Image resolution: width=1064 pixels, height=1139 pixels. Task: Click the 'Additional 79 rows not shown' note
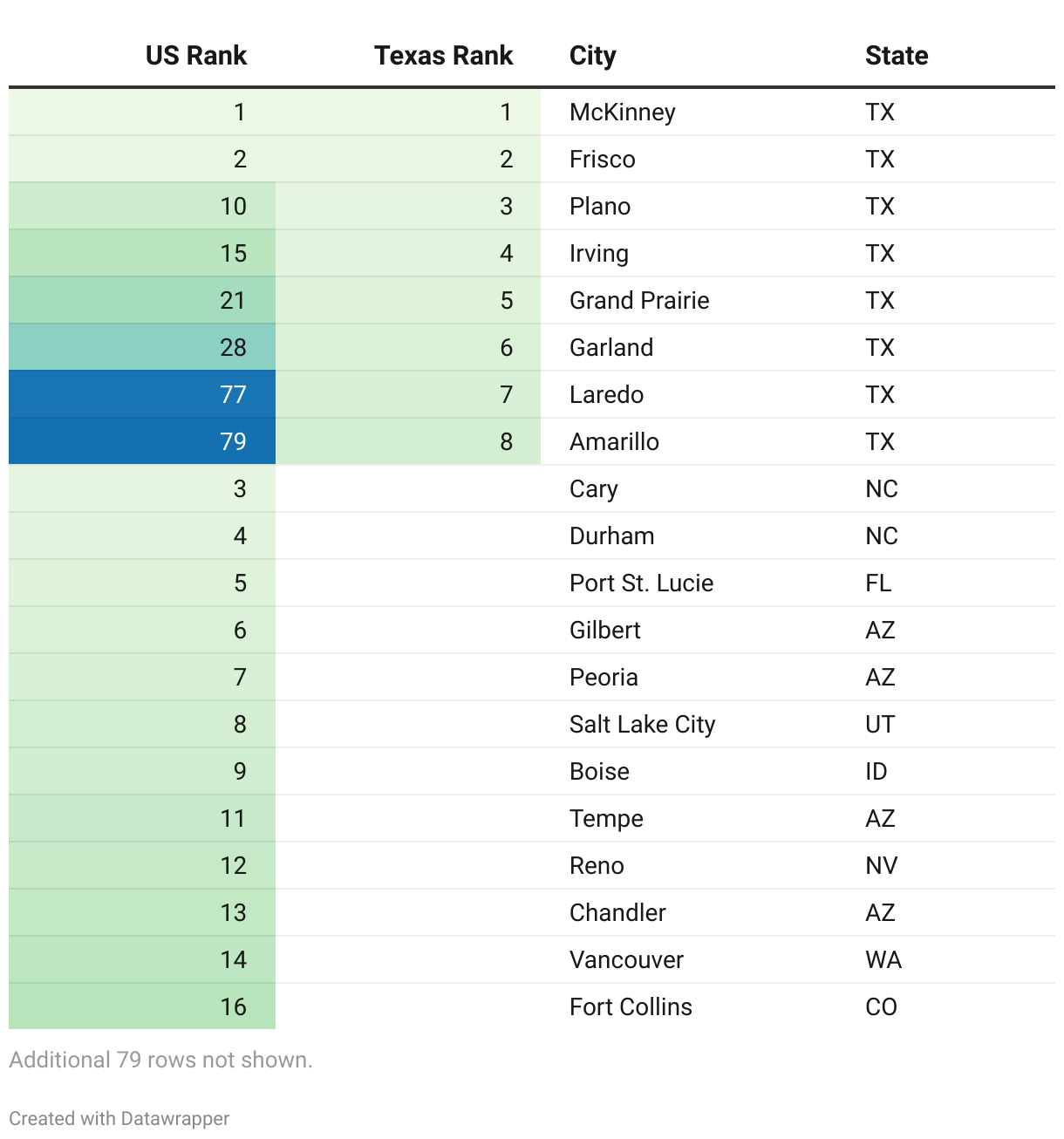click(x=160, y=1060)
